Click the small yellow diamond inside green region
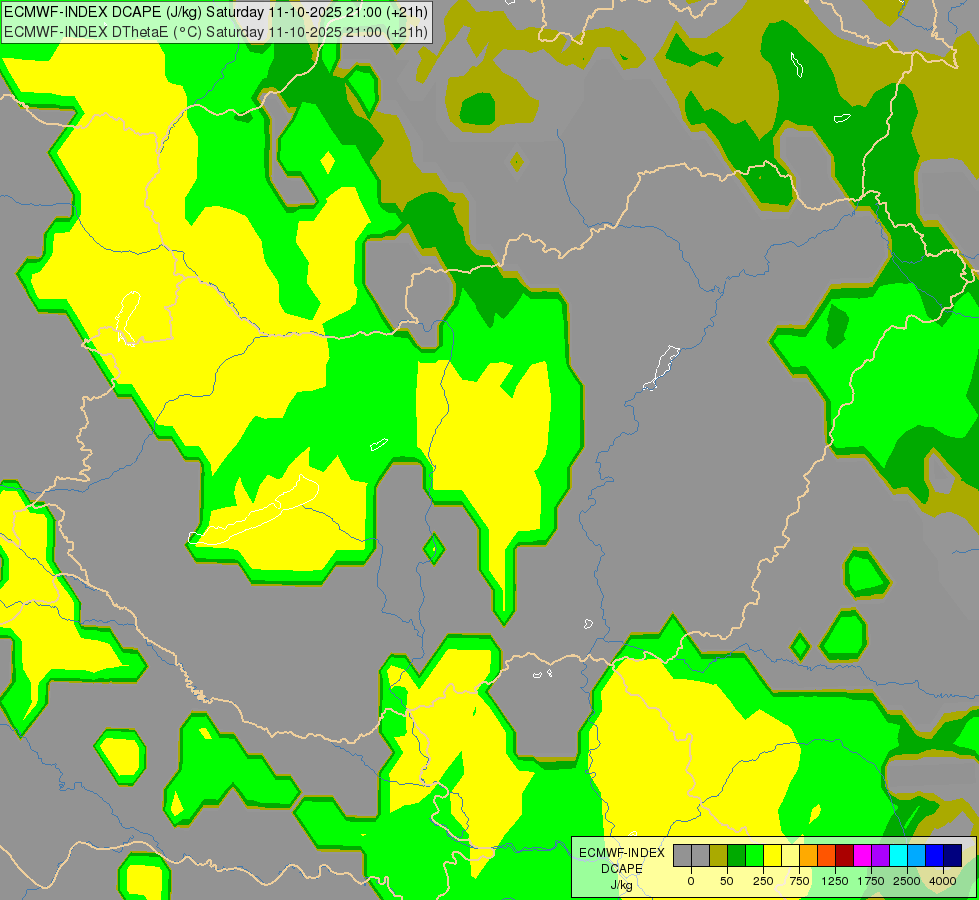 click(327, 161)
